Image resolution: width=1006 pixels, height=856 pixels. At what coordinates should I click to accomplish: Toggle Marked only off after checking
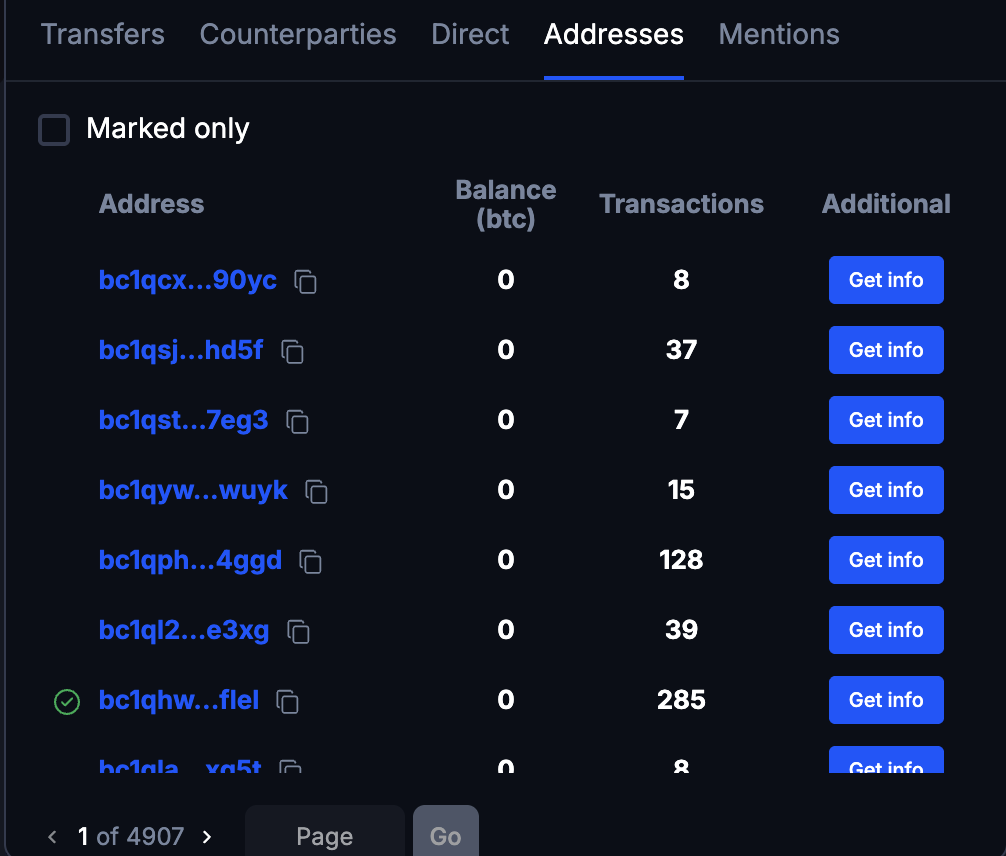[54, 129]
